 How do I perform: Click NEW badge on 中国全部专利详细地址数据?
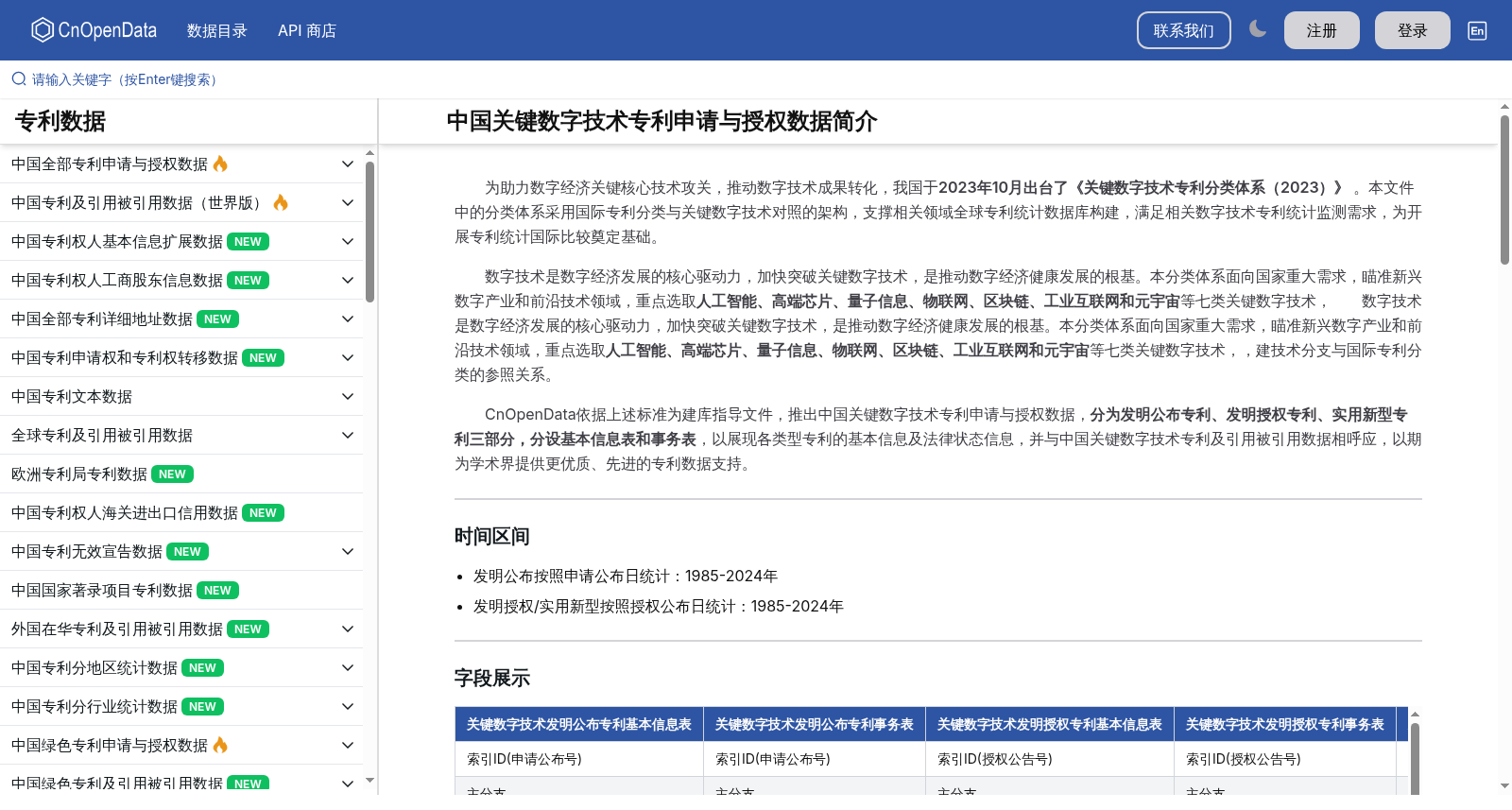pyautogui.click(x=217, y=319)
